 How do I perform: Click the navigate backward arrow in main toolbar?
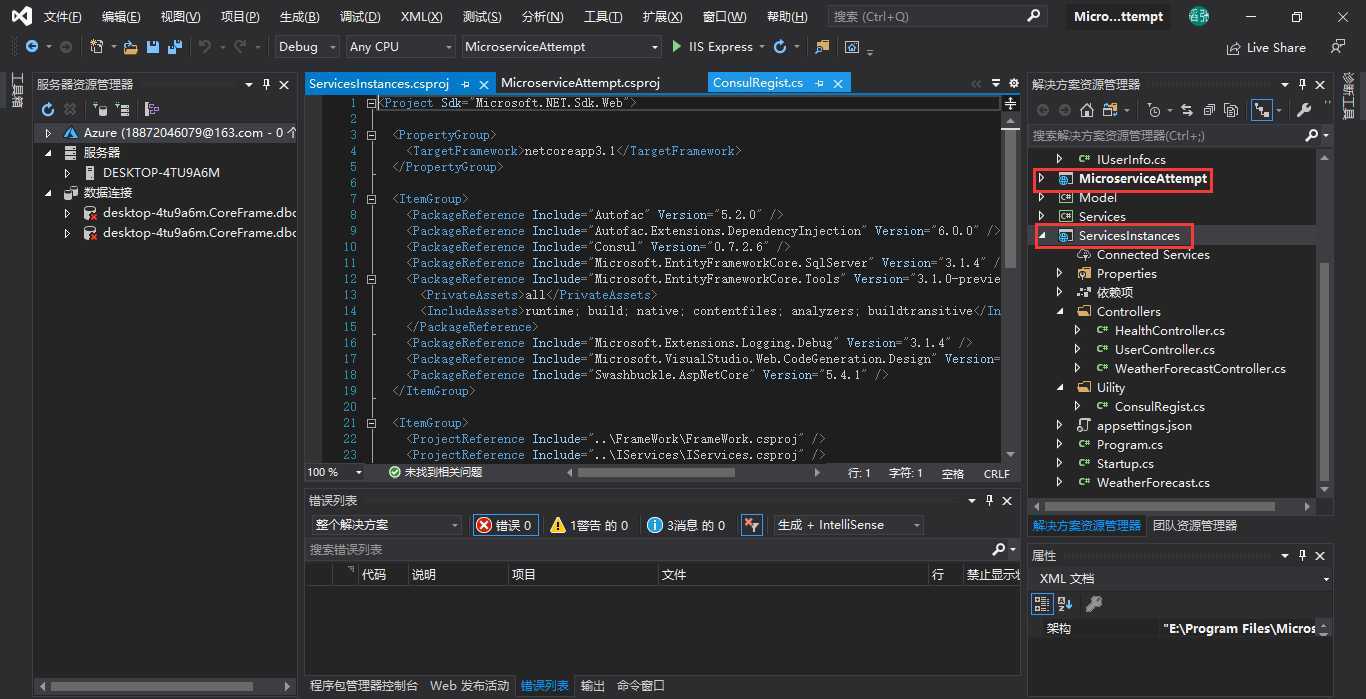coord(32,47)
